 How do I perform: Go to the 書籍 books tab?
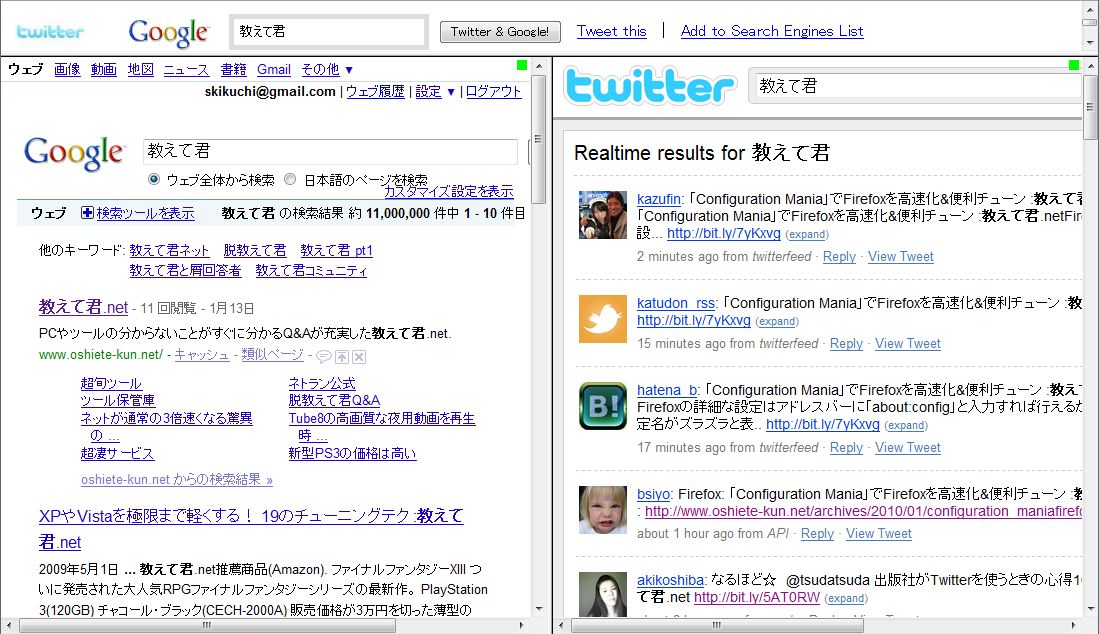click(233, 69)
